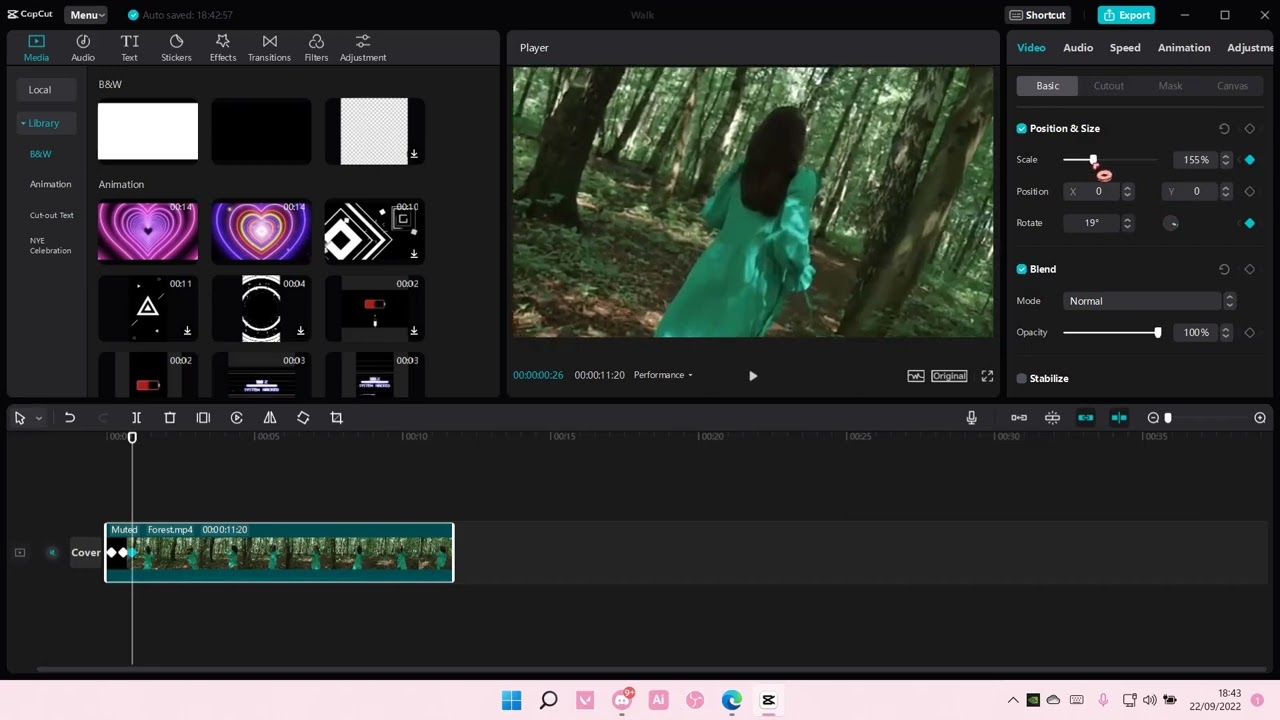The image size is (1280, 720).
Task: Reset Blend settings
Action: pyautogui.click(x=1224, y=269)
